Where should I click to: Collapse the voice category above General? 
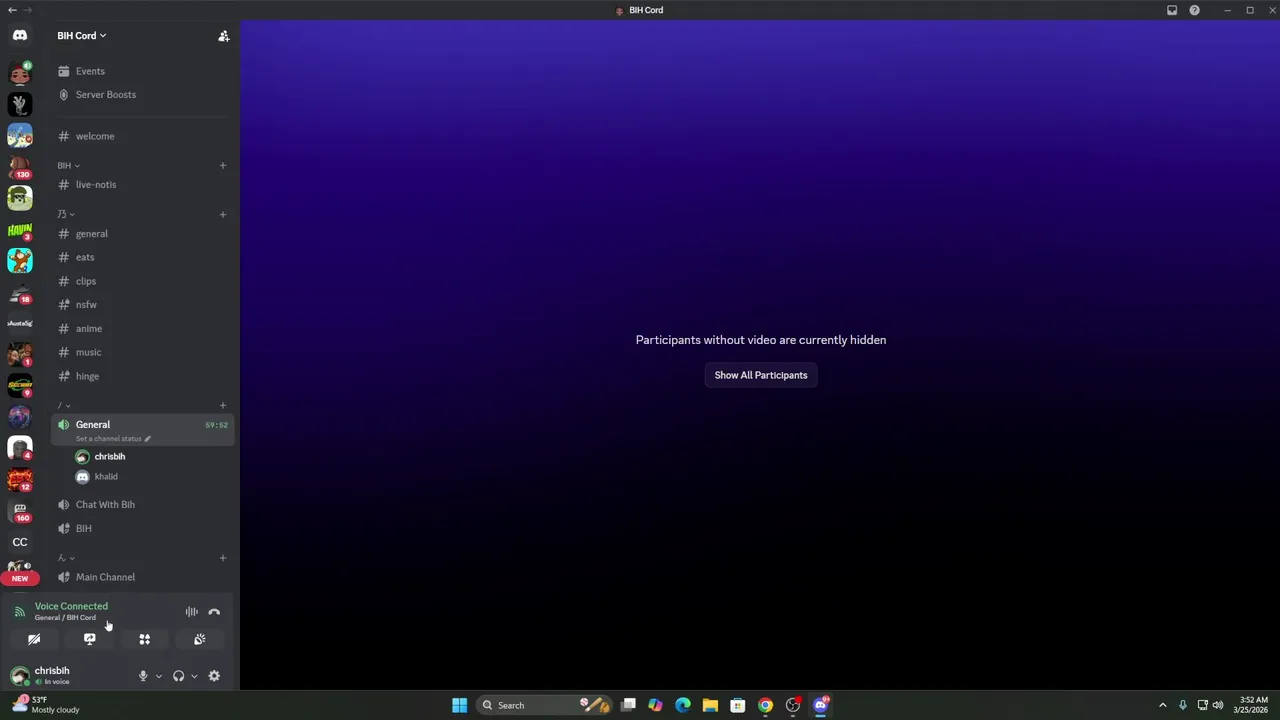pos(64,405)
